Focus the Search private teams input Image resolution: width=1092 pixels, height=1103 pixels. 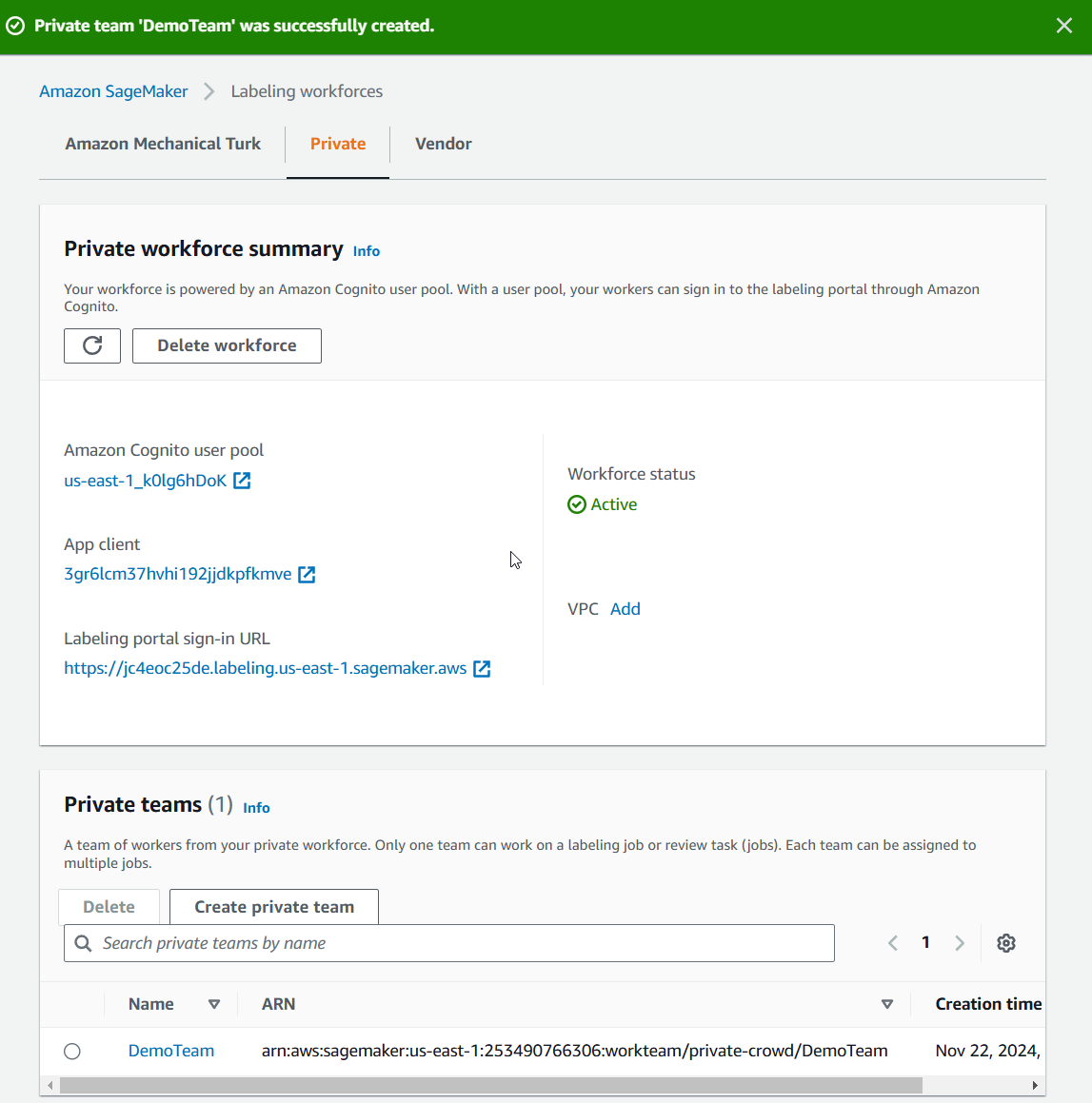[449, 943]
